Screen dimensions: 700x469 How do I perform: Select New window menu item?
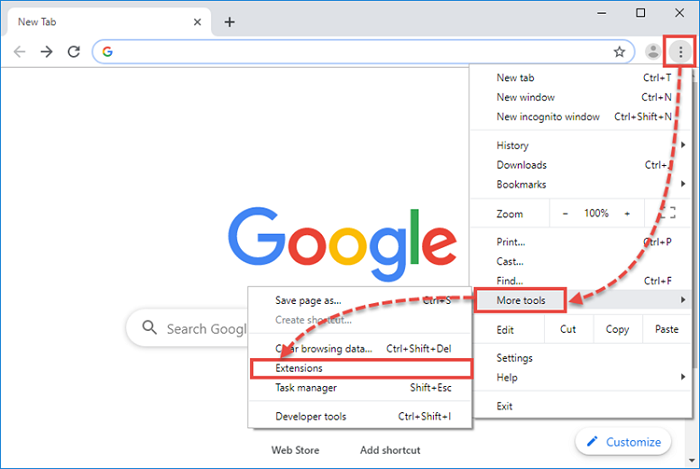(580, 97)
